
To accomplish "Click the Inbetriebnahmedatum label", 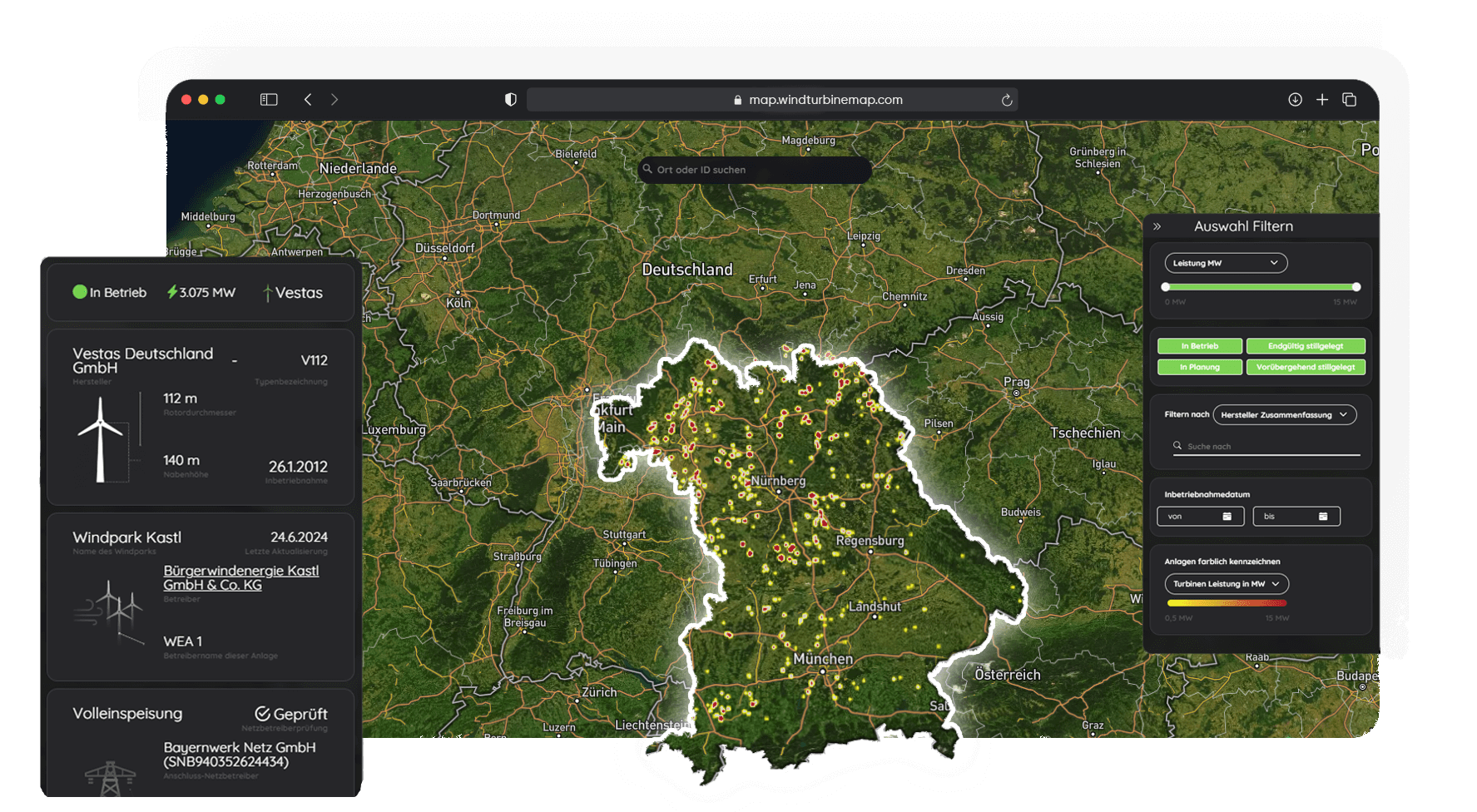I will click(1207, 494).
